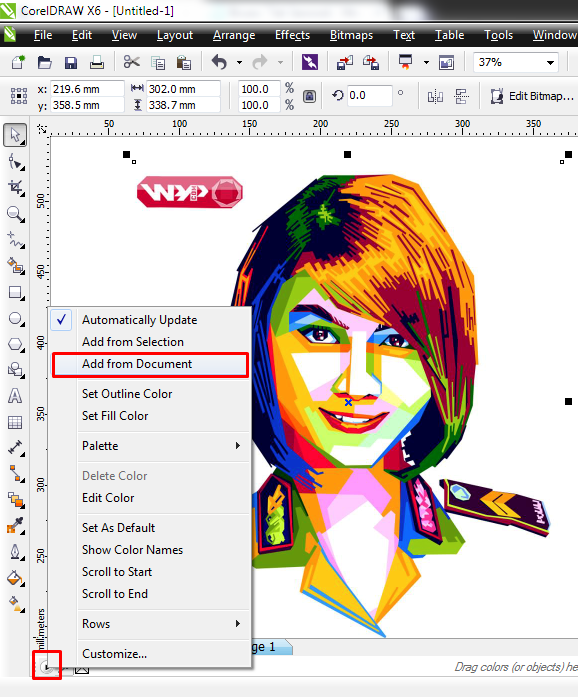Open the Redo history dropdown arrow
Image resolution: width=578 pixels, height=697 pixels.
(280, 63)
